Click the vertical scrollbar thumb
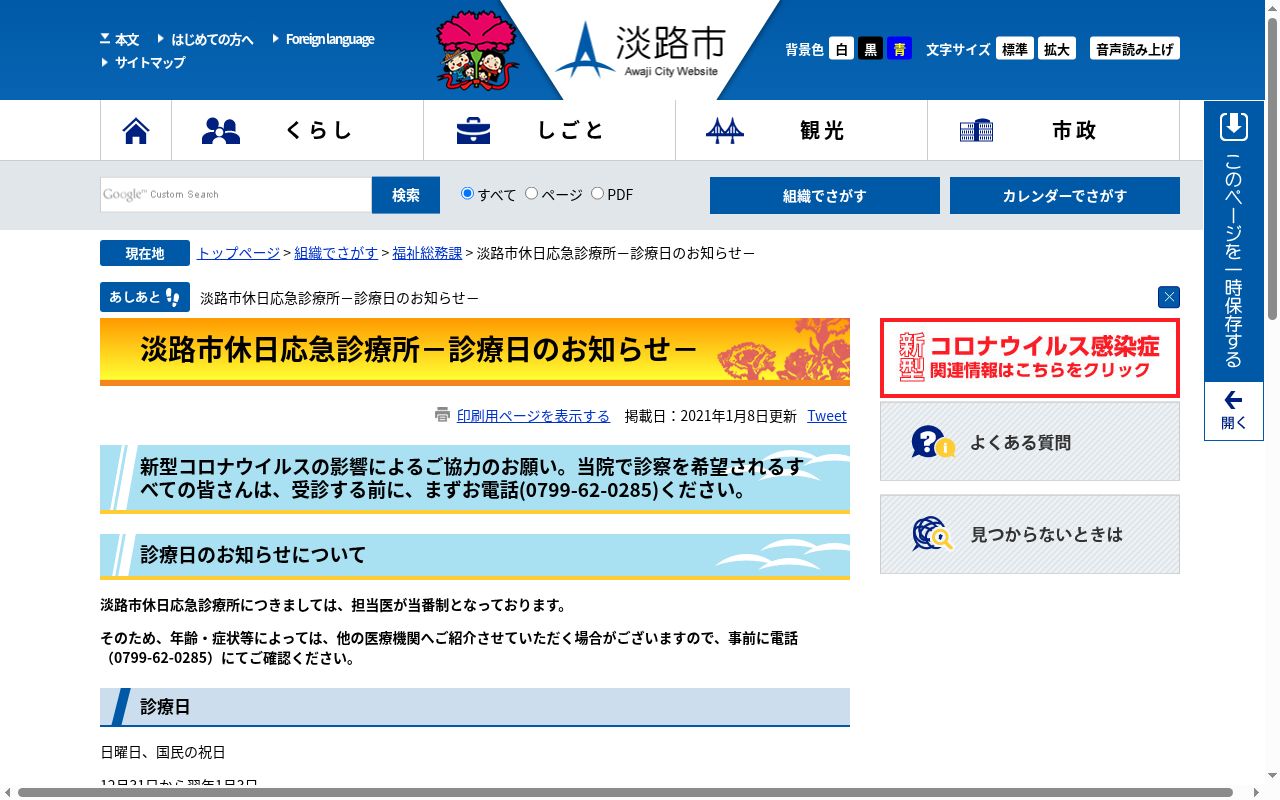1280x800 pixels. pyautogui.click(x=1272, y=168)
